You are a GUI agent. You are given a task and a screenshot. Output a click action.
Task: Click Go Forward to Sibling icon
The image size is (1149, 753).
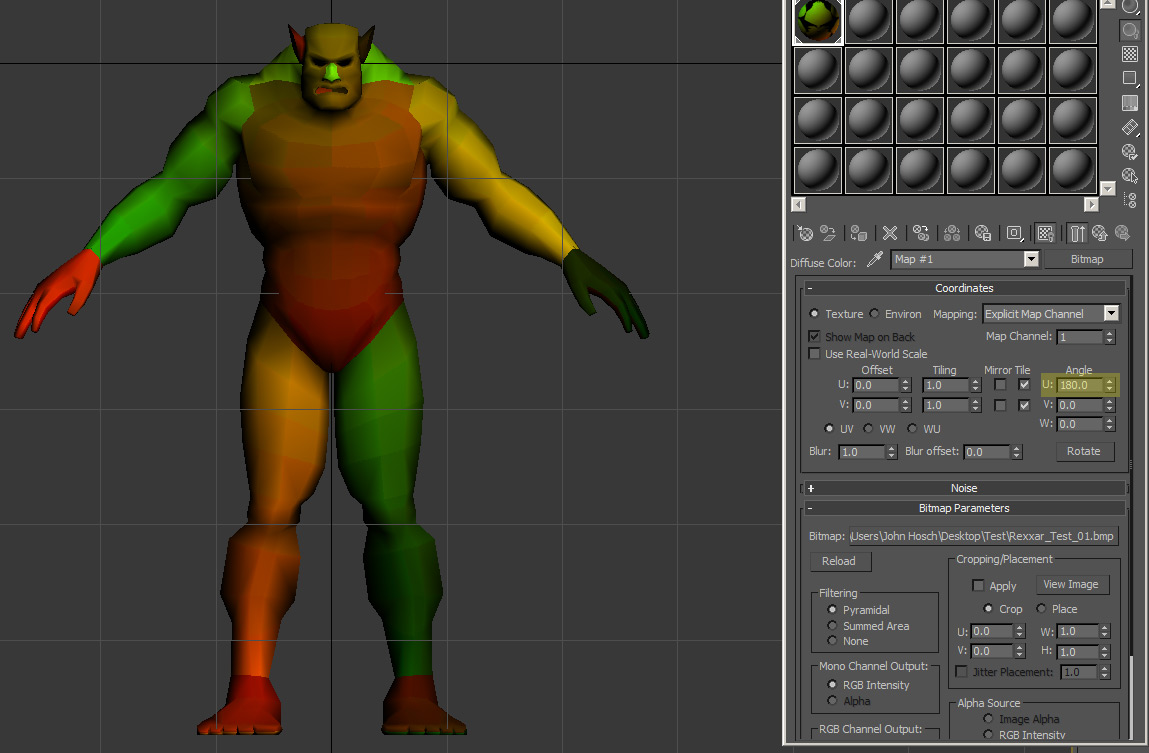(x=1122, y=234)
